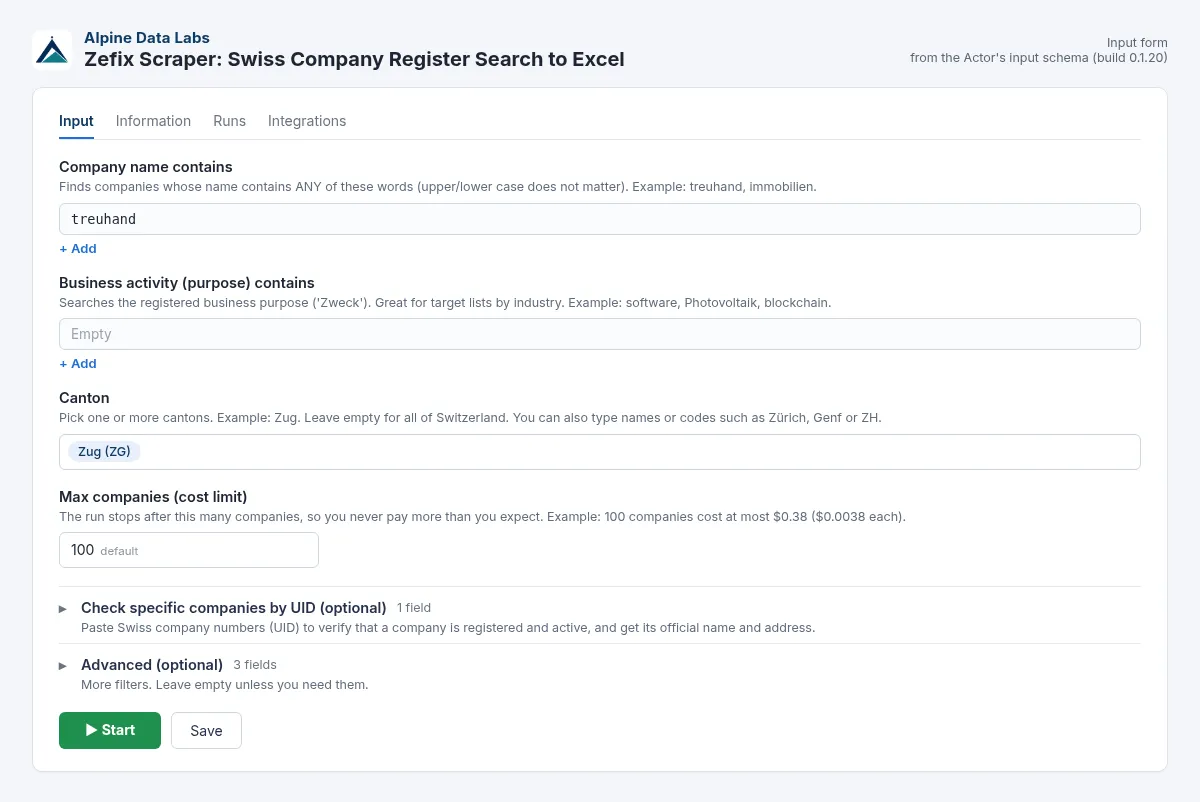
Task: Click the 'Check specific companies by UID (optional)' heading
Action: [234, 607]
